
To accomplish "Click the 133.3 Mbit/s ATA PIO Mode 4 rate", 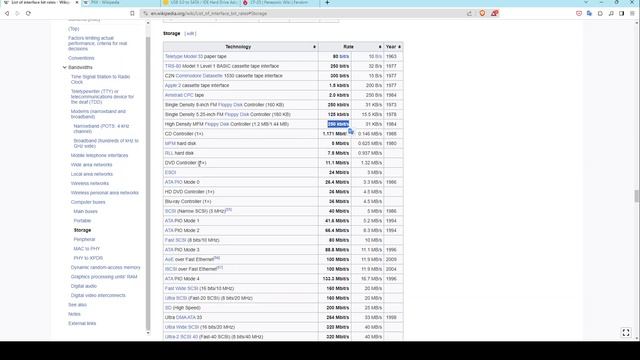I will pos(337,279).
